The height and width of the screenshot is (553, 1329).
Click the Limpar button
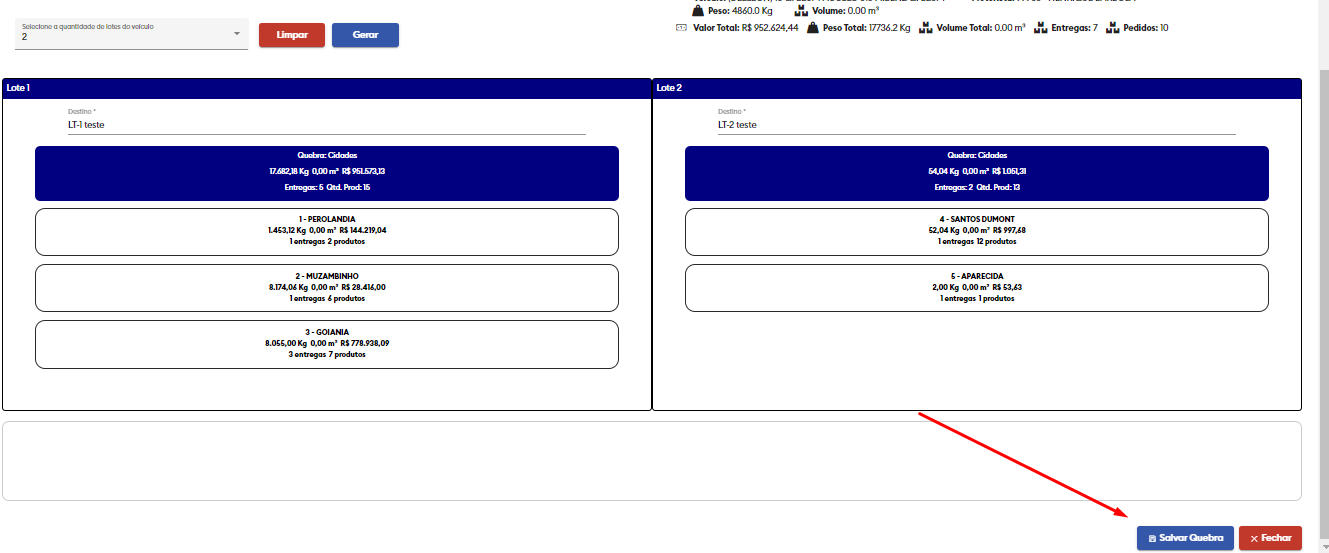point(292,35)
